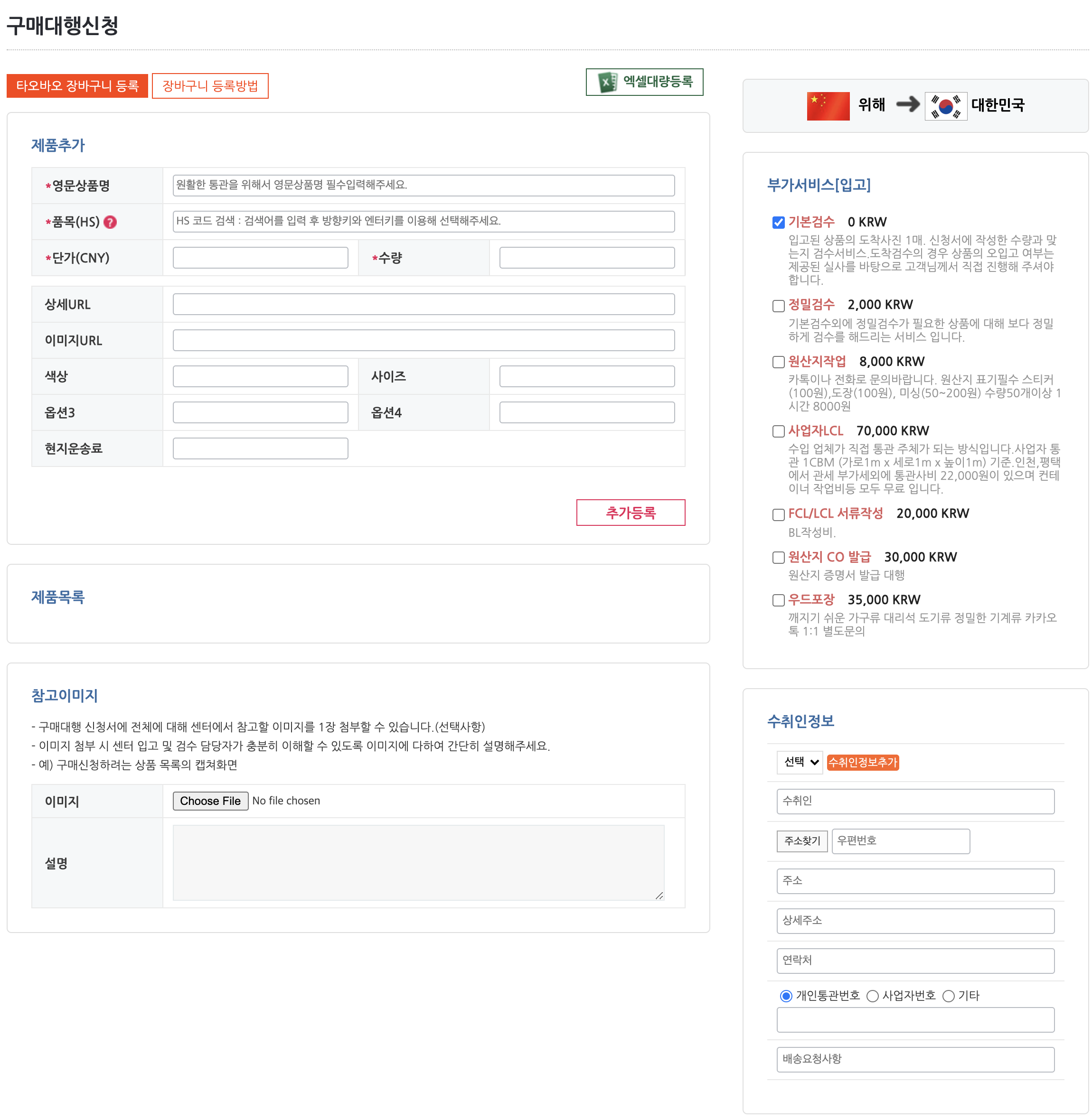1092x1120 pixels.
Task: Click the 타오바오 장바구니 등록 tab button
Action: [x=77, y=86]
